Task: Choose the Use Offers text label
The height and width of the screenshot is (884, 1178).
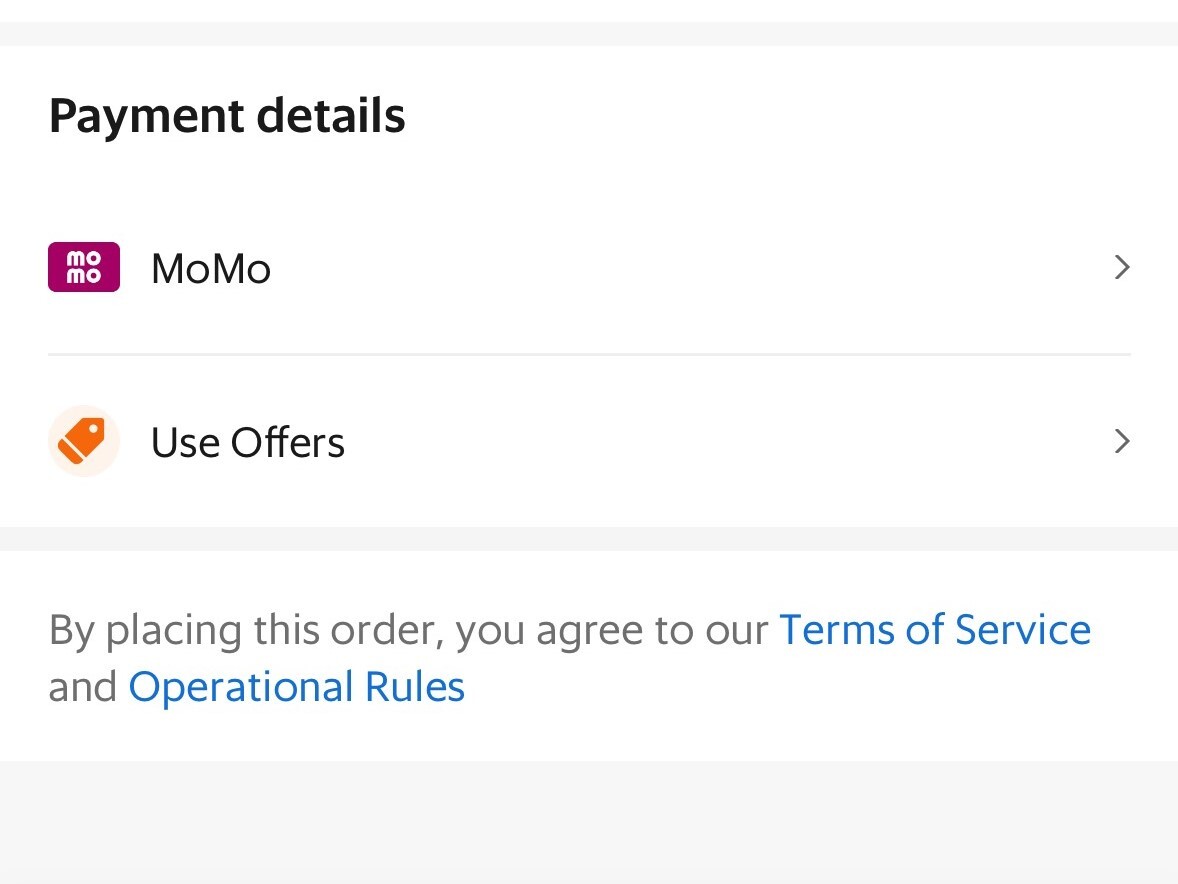Action: coord(247,442)
